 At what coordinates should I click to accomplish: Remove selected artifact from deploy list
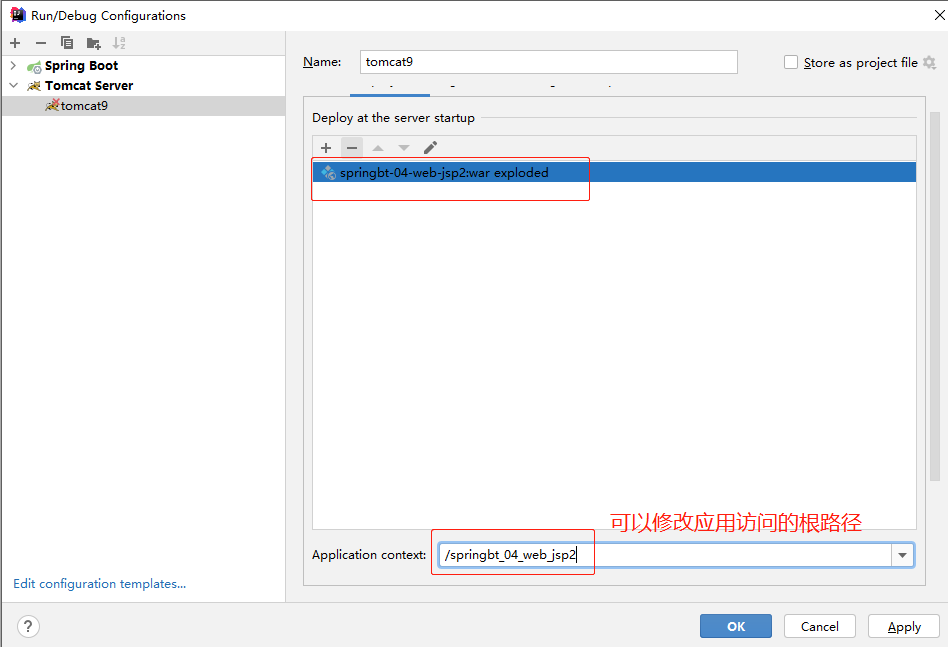tap(352, 148)
